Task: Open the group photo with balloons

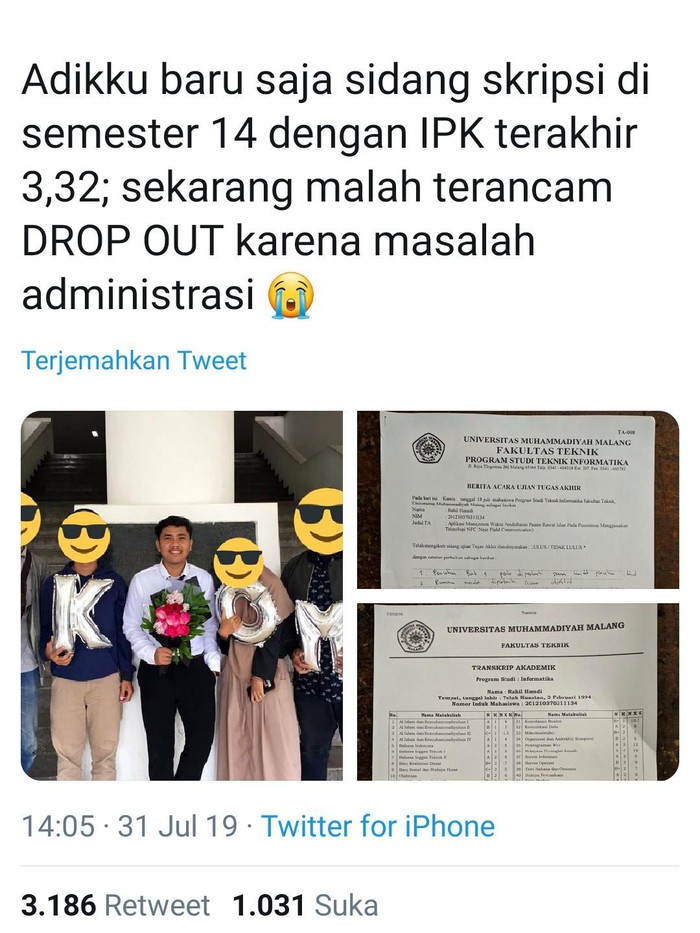Action: (x=182, y=596)
